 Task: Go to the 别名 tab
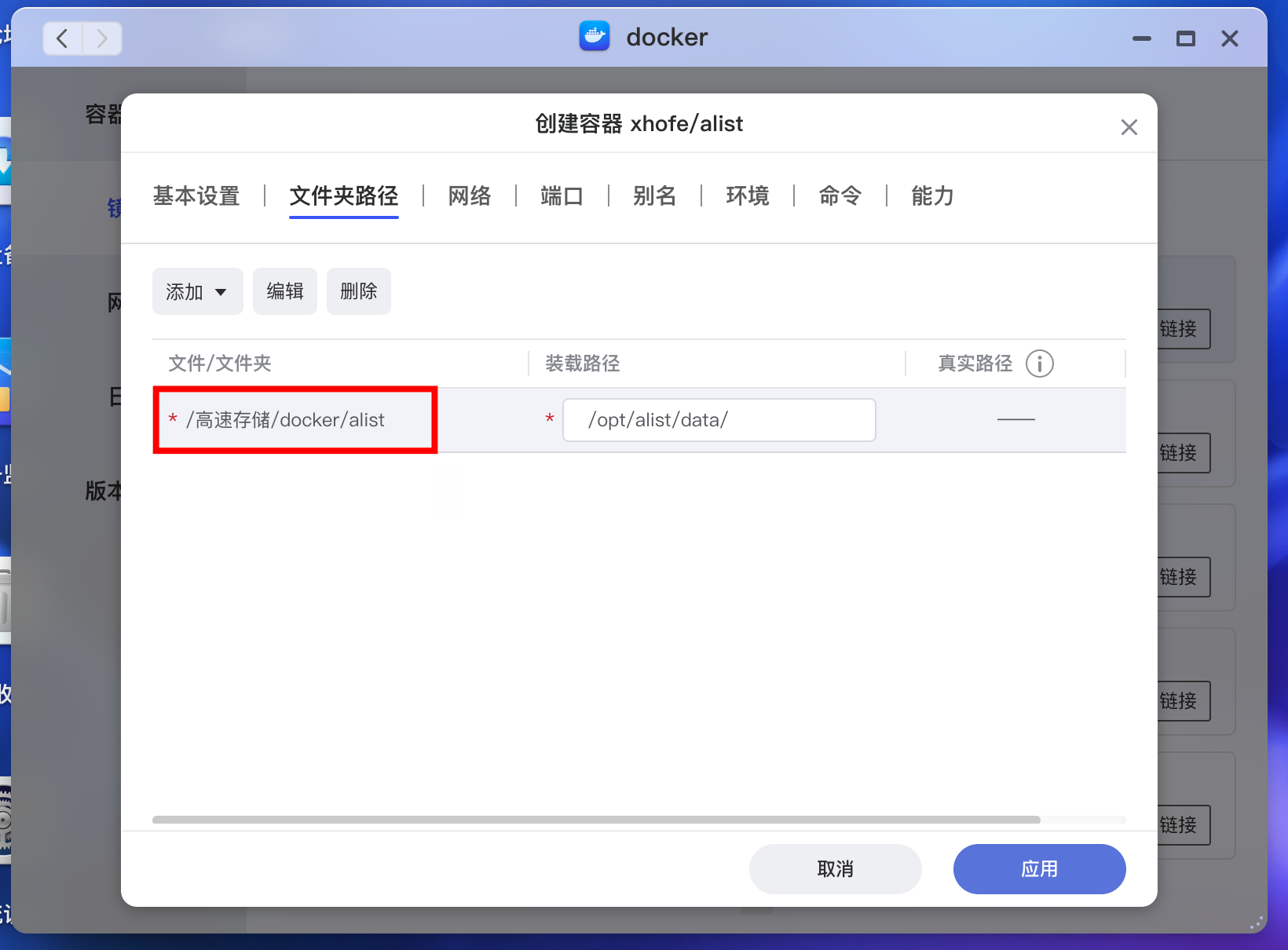point(655,195)
